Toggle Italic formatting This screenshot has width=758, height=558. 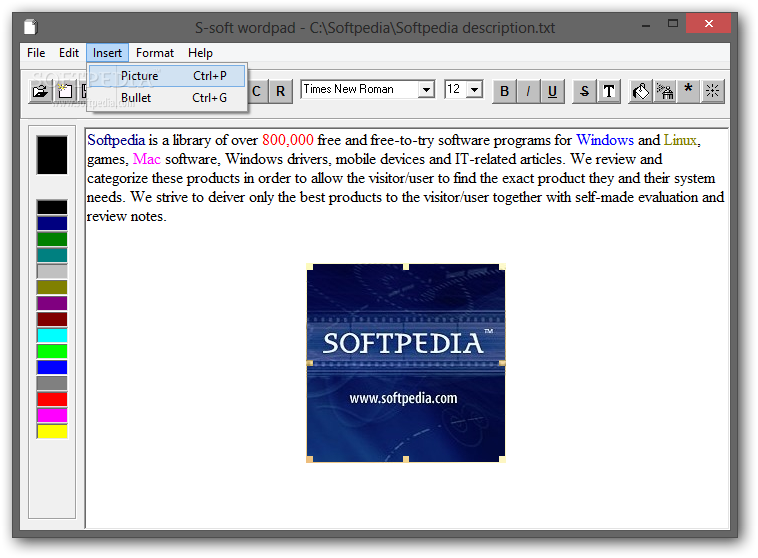point(528,91)
